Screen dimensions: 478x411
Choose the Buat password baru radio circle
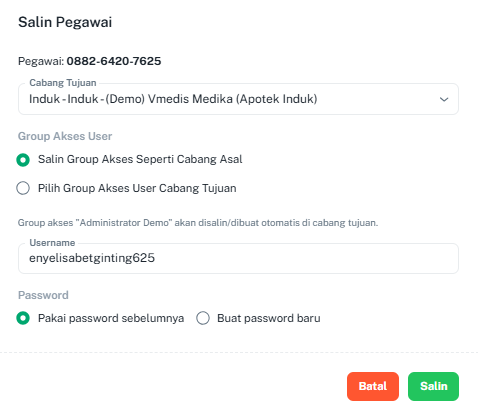pos(203,318)
